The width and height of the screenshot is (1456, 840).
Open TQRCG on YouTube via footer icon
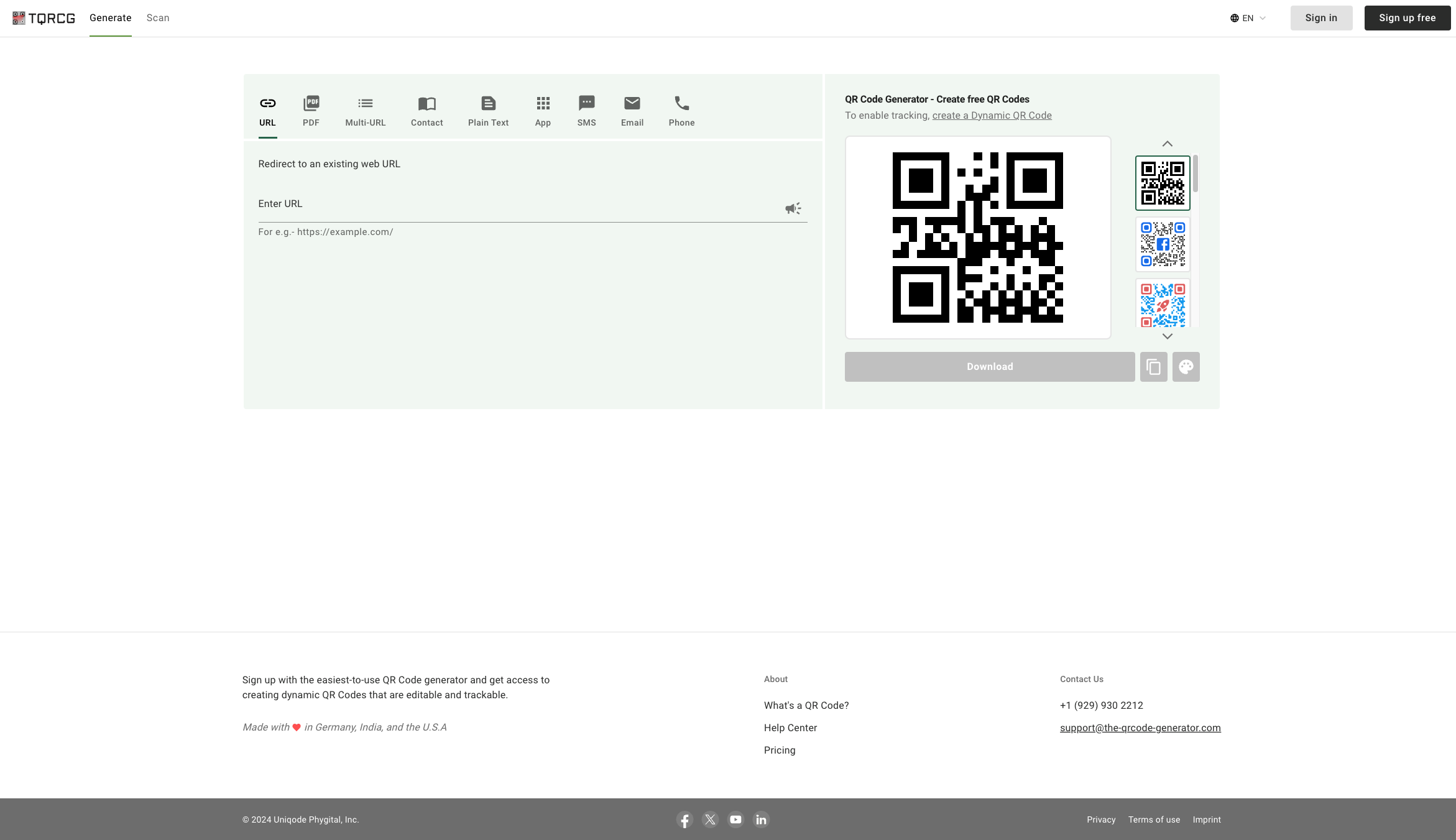(x=735, y=819)
